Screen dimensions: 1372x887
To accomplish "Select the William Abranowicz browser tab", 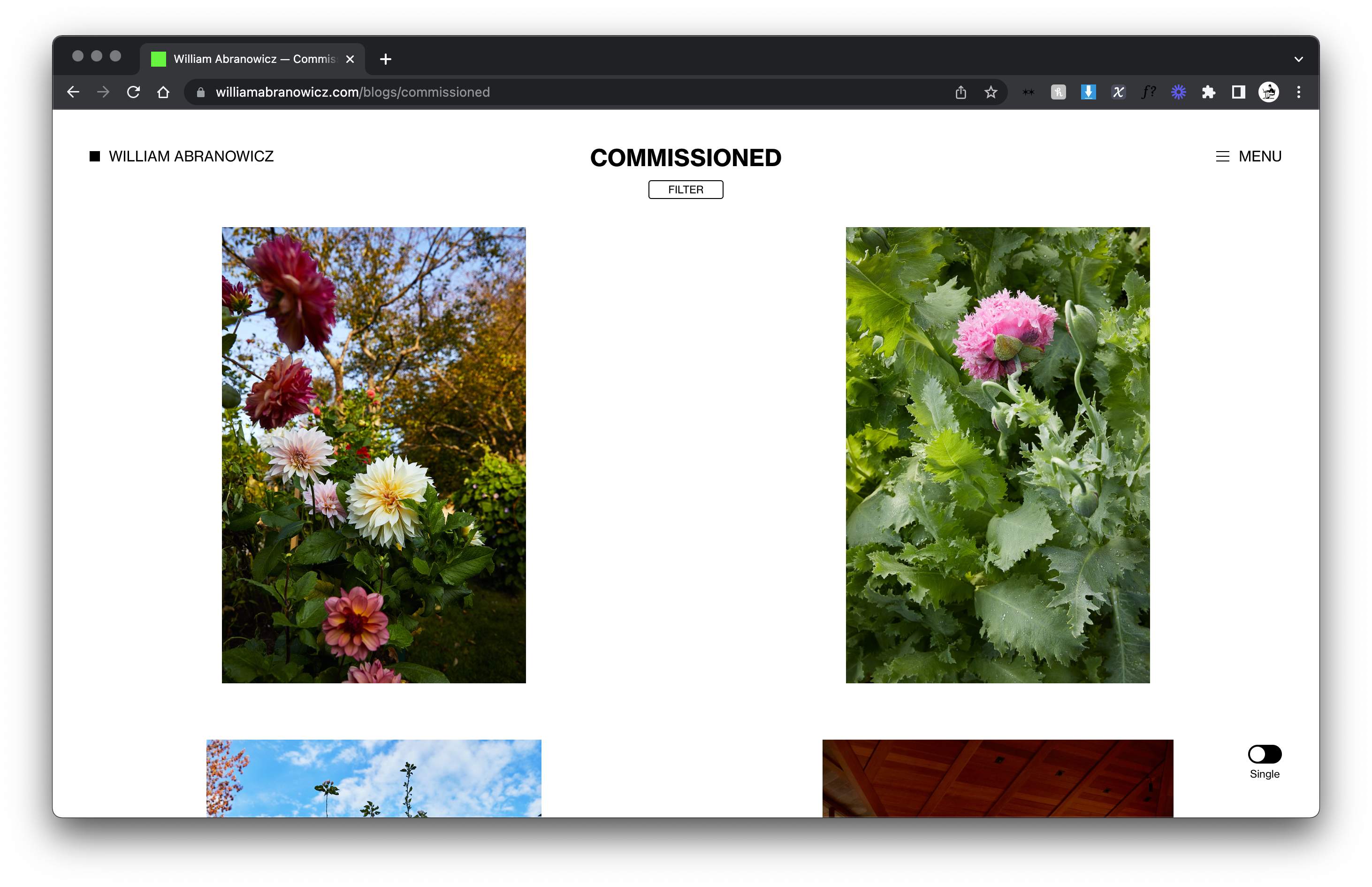I will pyautogui.click(x=253, y=59).
